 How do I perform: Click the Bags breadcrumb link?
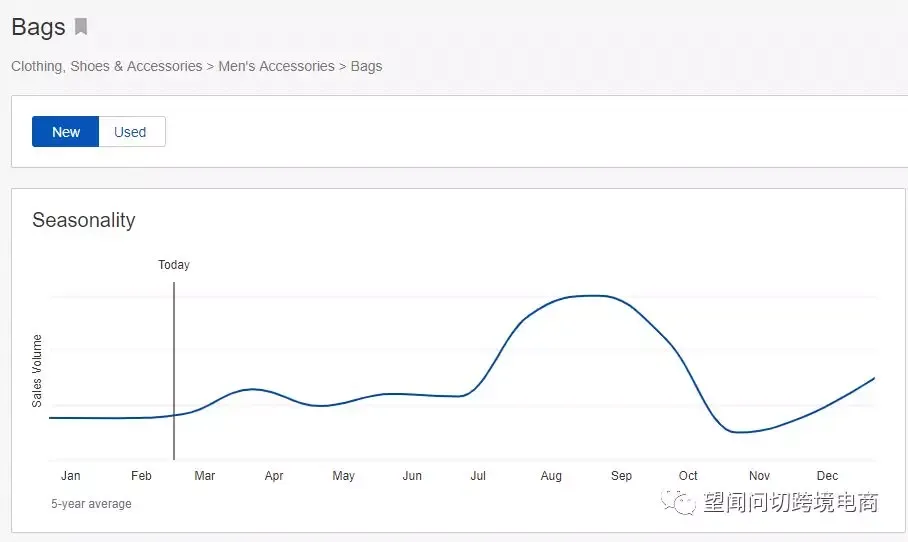click(x=367, y=67)
